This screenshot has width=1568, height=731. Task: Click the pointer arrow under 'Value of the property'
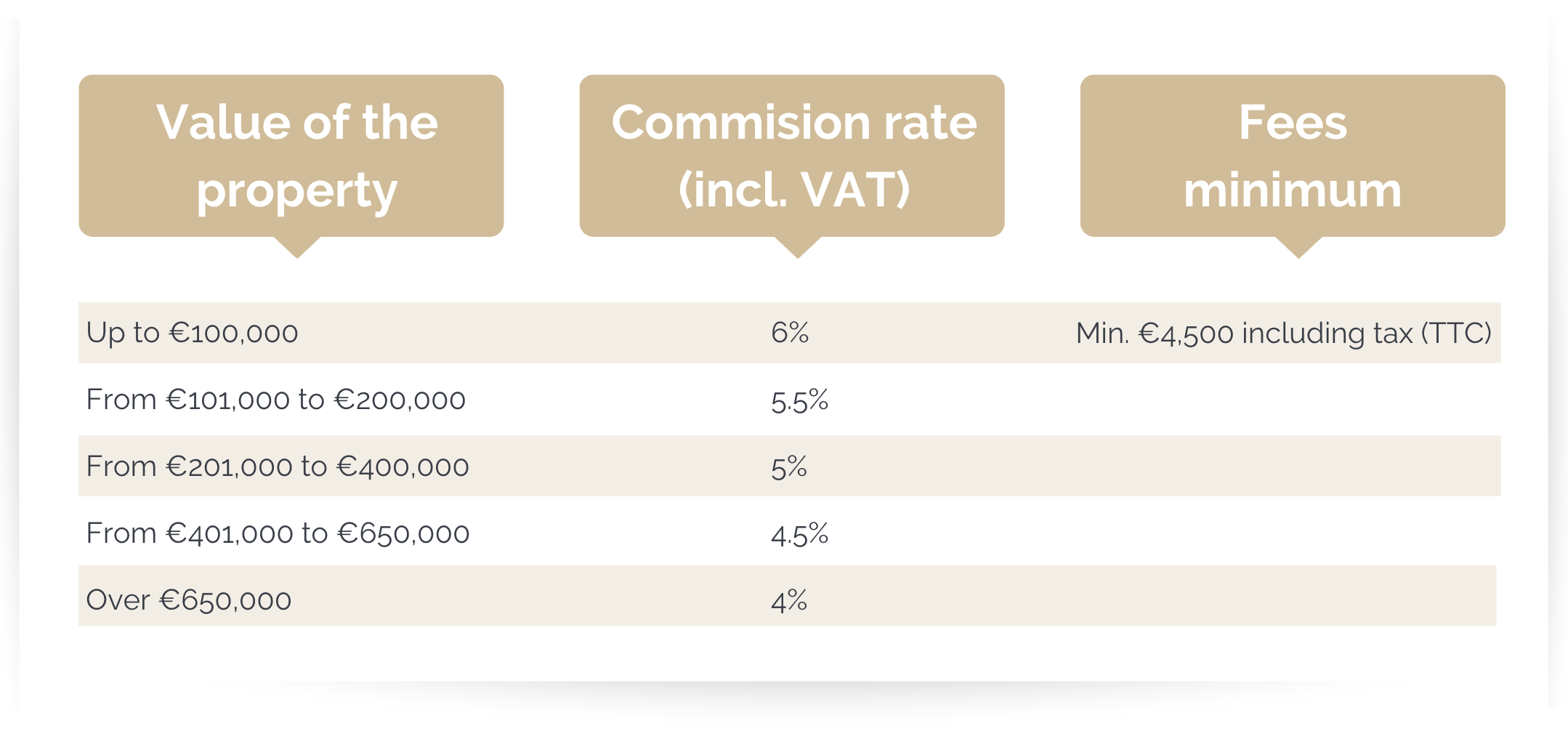(297, 246)
